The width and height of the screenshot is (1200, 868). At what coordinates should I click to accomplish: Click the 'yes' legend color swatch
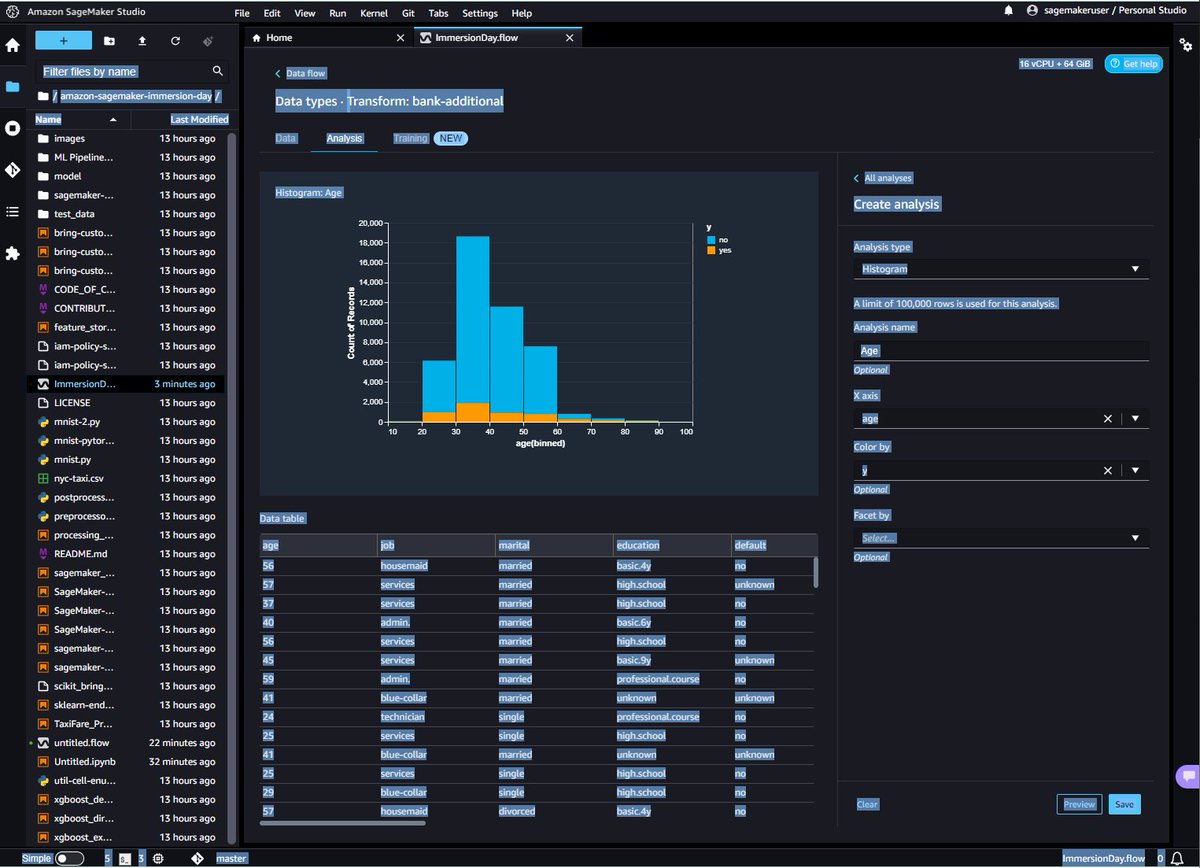pyautogui.click(x=711, y=250)
